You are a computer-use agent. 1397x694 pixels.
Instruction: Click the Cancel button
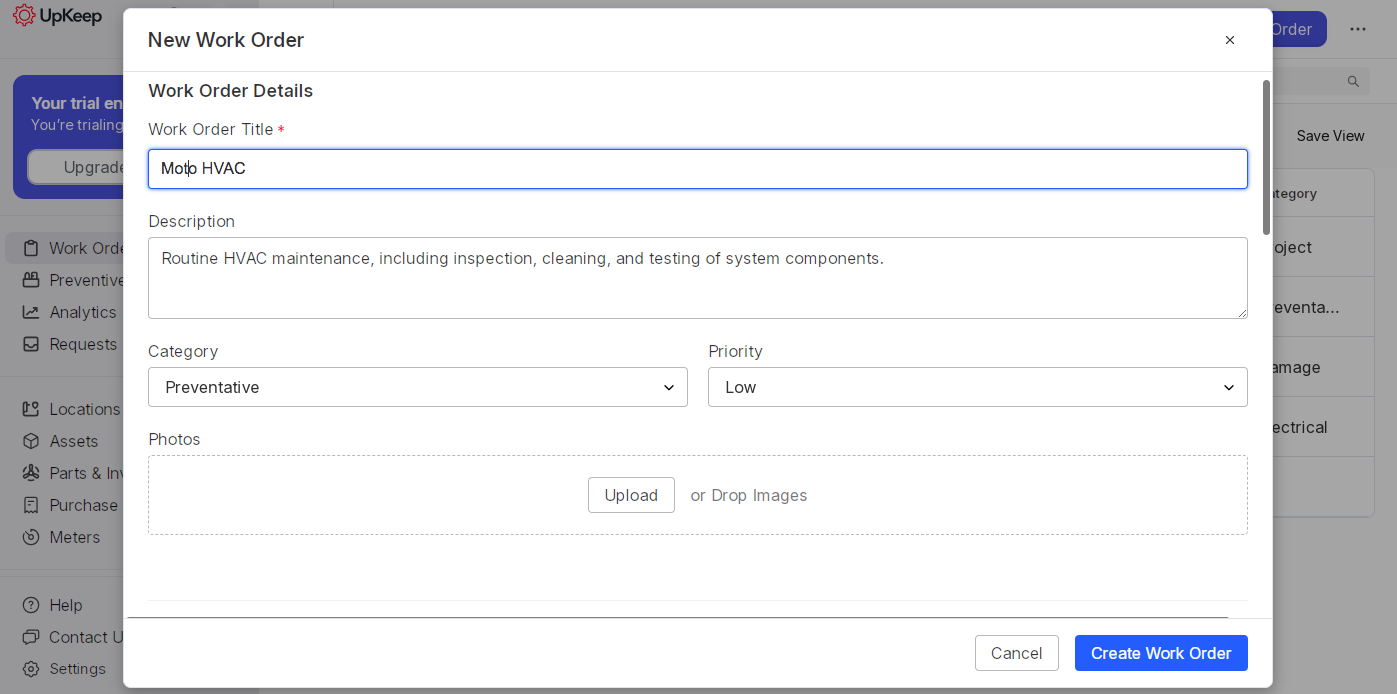coord(1016,653)
